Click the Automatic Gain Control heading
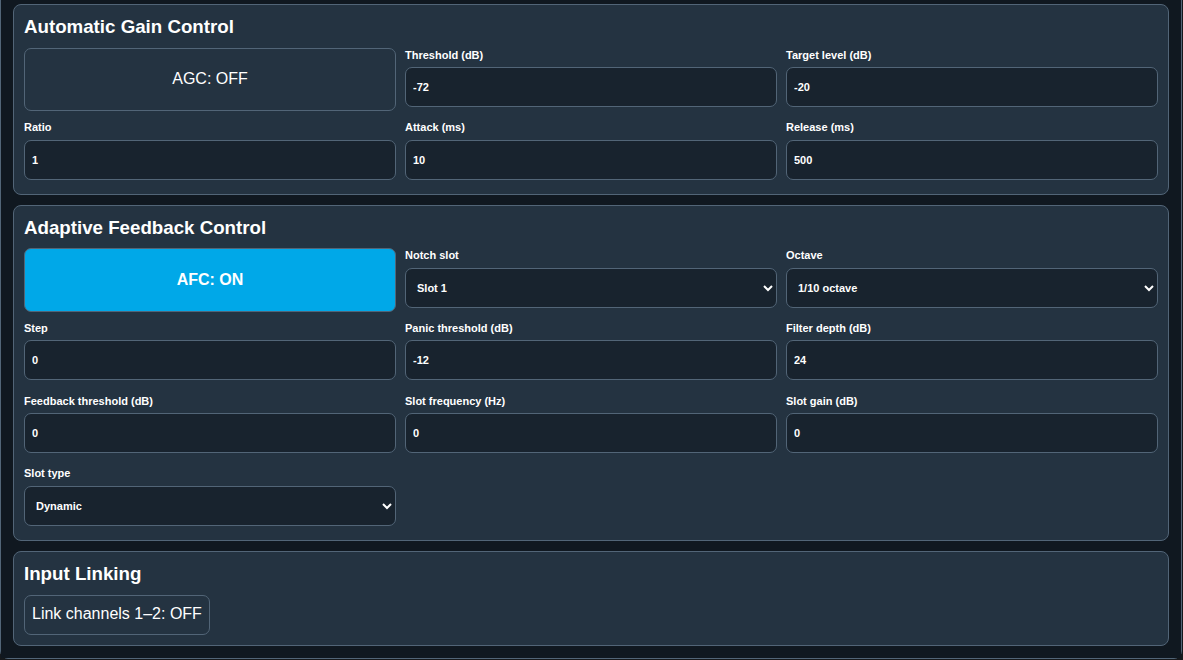Screen dimensions: 1183x660 pyautogui.click(x=129, y=26)
